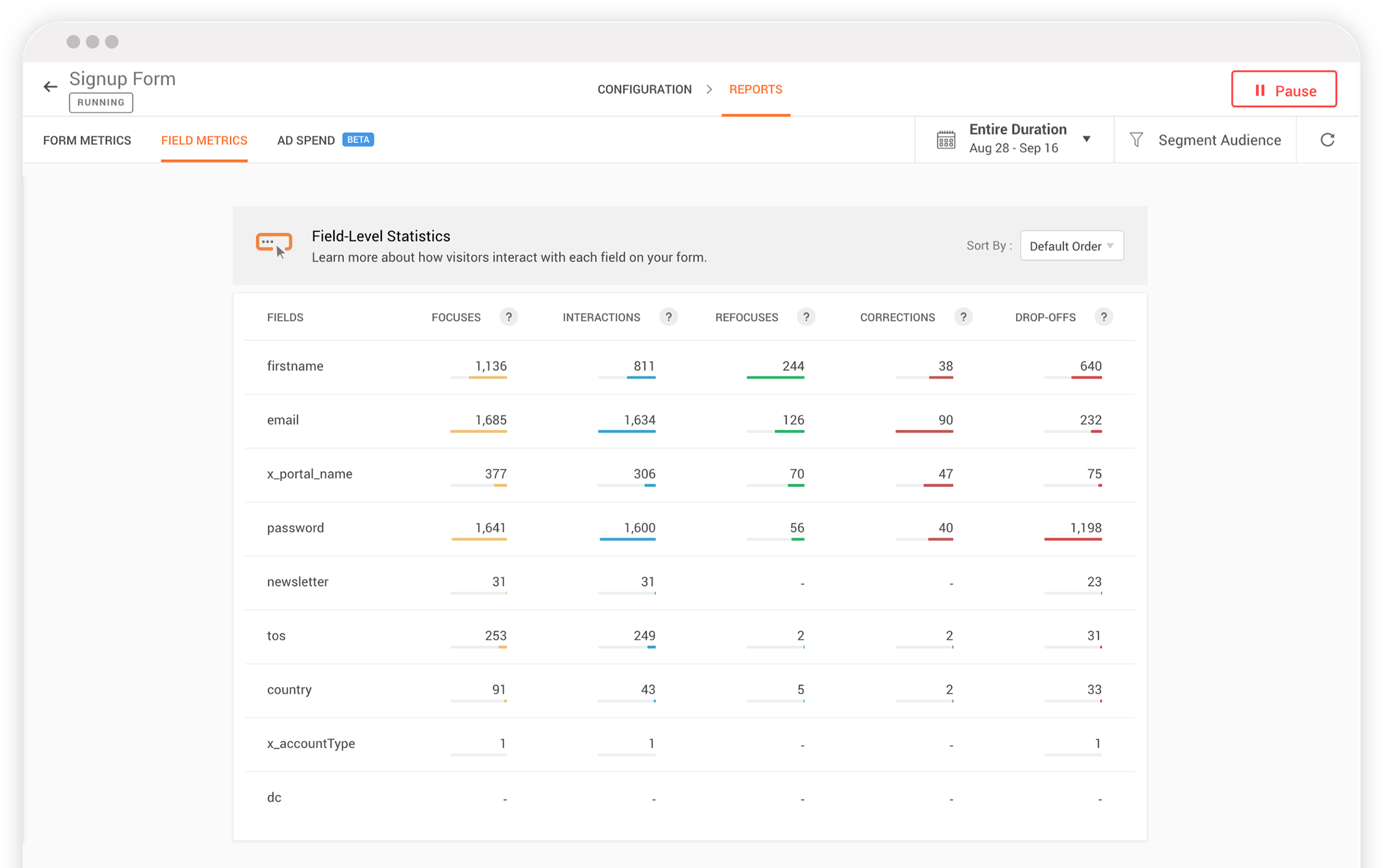
Task: Expand the Entire Duration chevron arrow
Action: [1091, 139]
